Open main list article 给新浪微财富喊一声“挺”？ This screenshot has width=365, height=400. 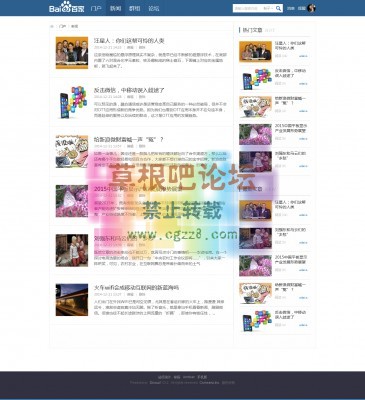[x=128, y=139]
